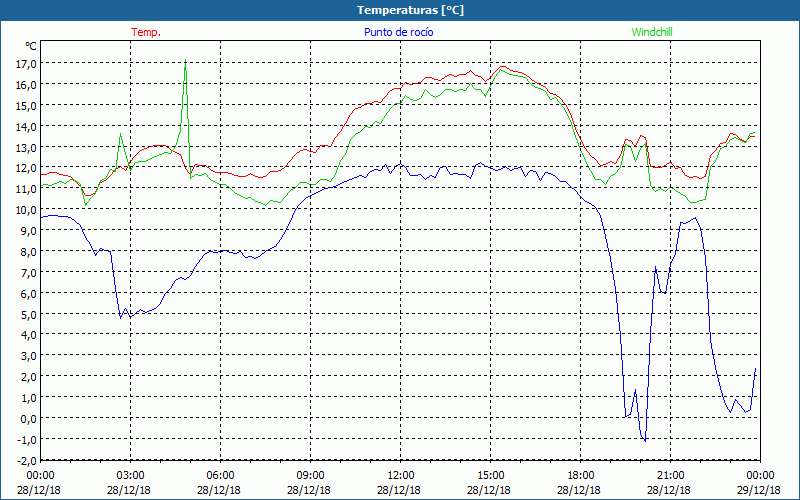
Task: Click the '03:00' time axis label
Action: (x=131, y=476)
